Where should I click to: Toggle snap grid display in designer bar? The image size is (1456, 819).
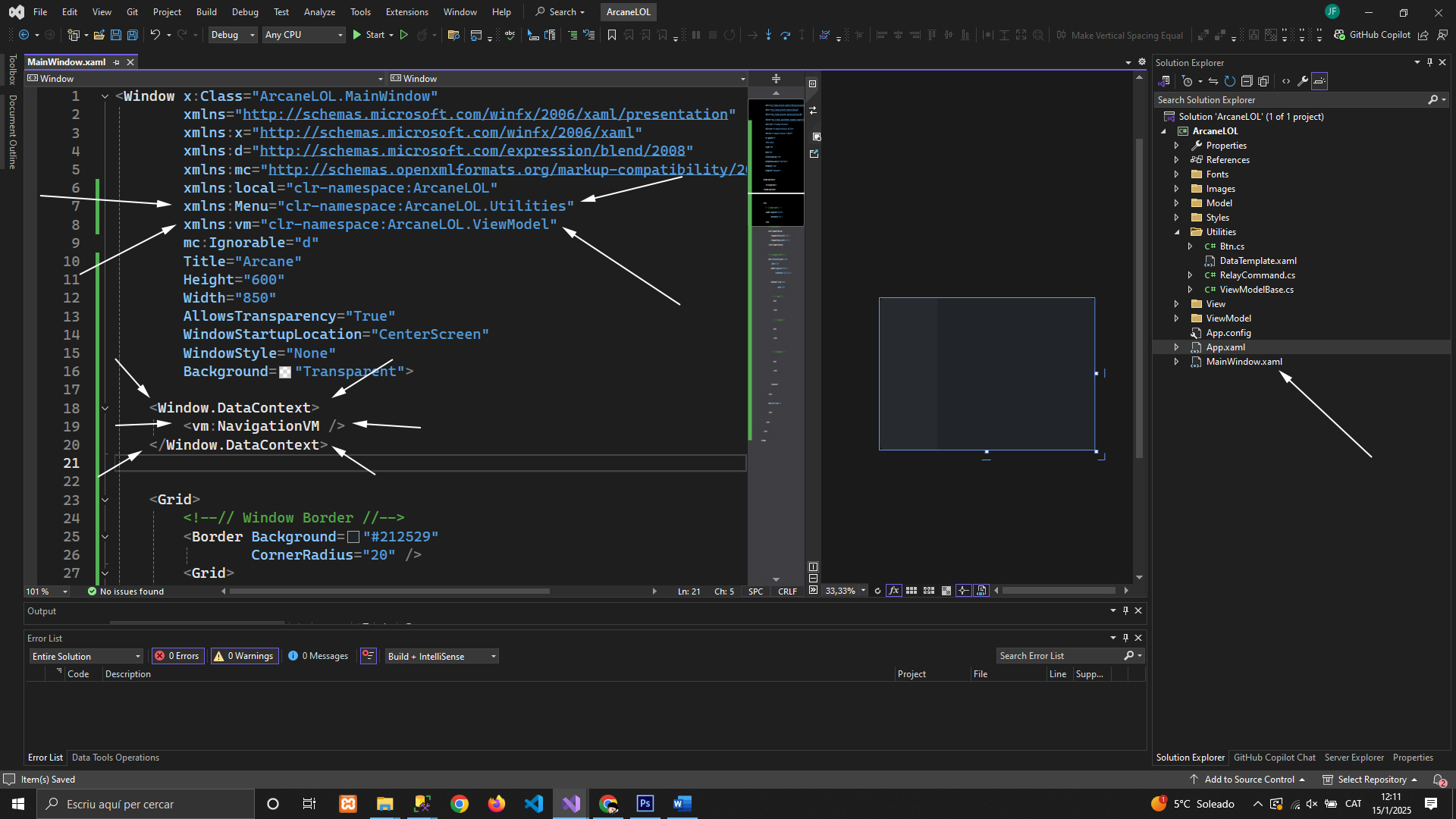coord(912,591)
